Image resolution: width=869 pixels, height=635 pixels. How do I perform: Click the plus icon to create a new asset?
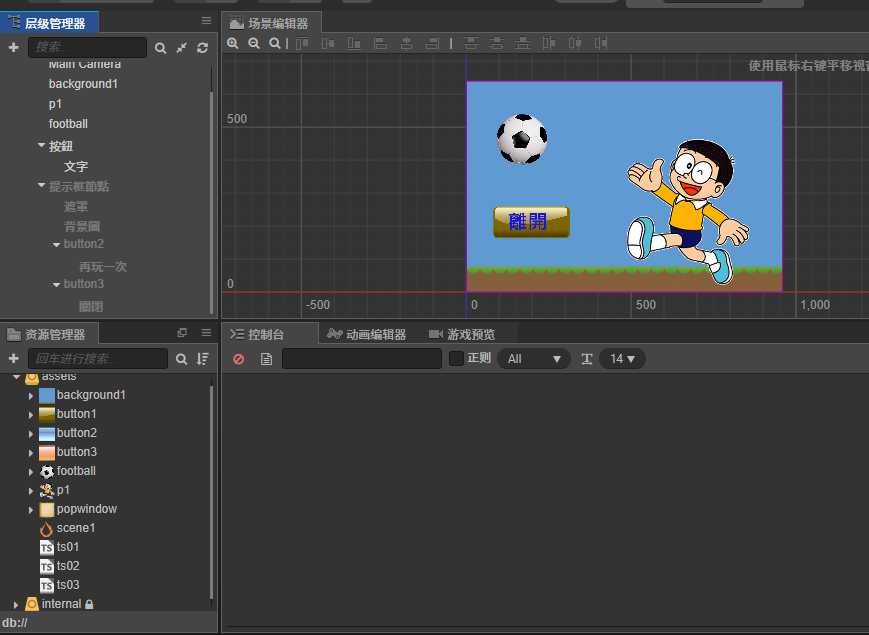(14, 359)
